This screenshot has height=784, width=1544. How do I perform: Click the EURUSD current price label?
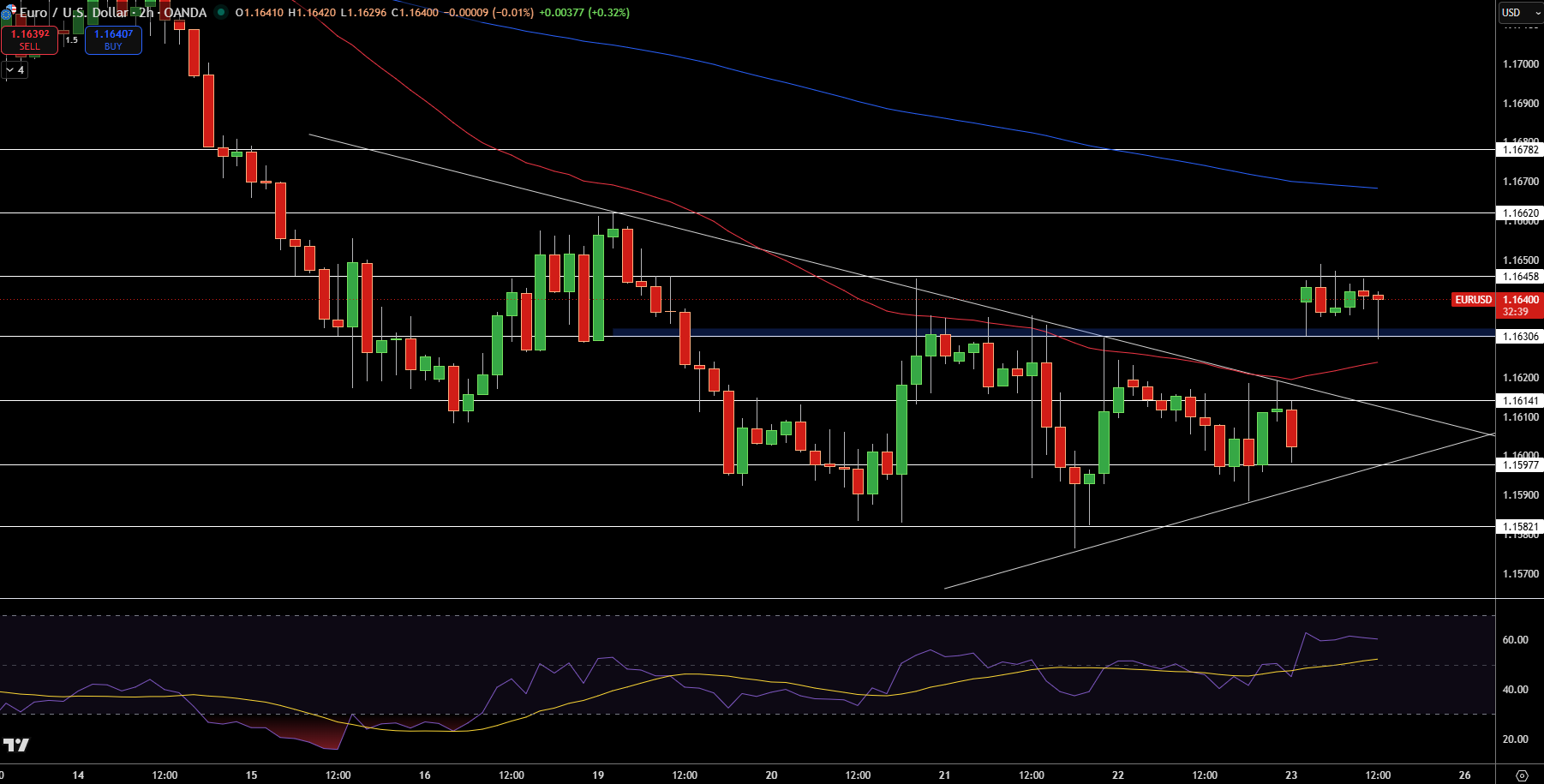click(x=1474, y=300)
